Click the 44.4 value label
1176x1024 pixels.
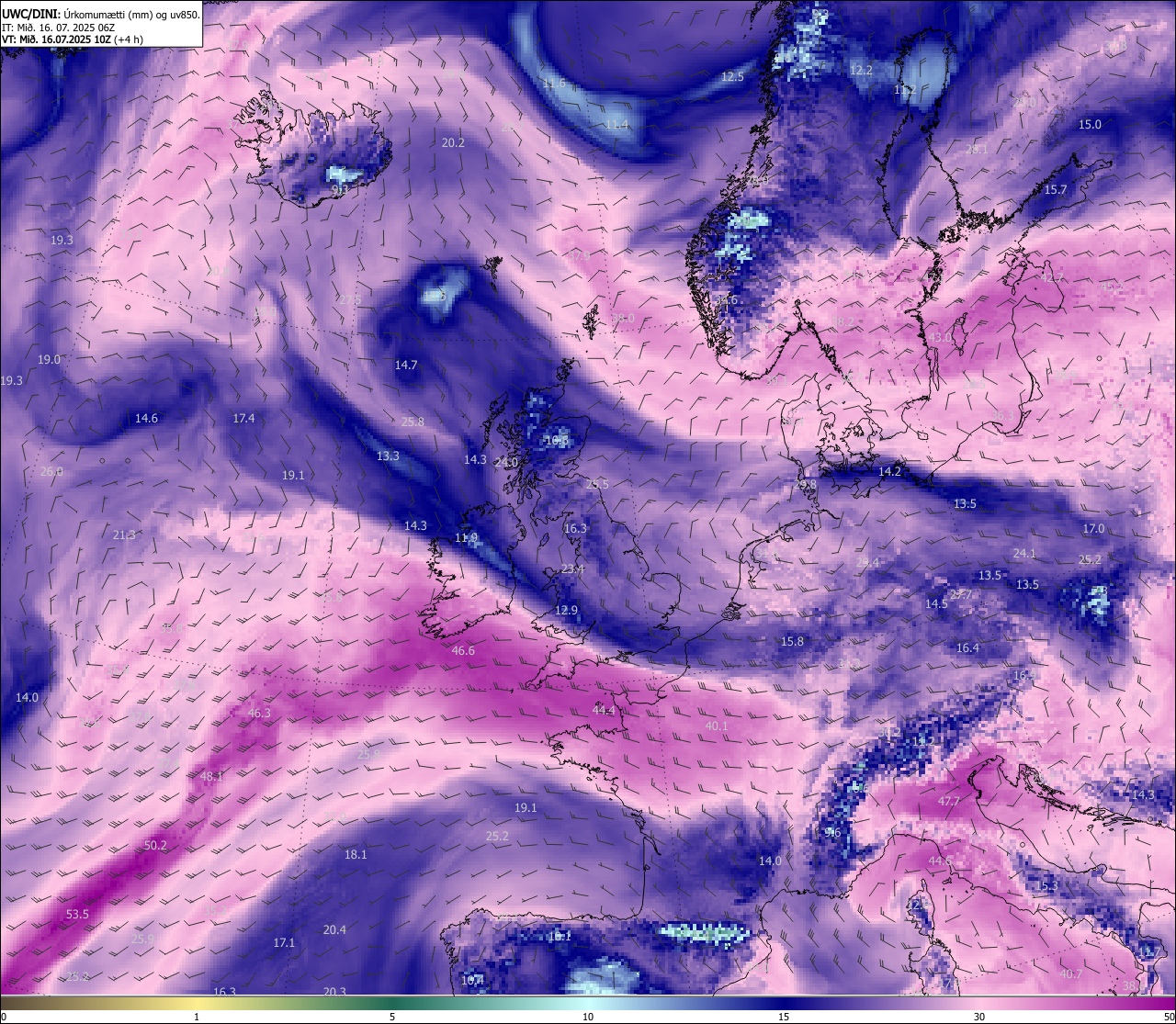pos(604,710)
